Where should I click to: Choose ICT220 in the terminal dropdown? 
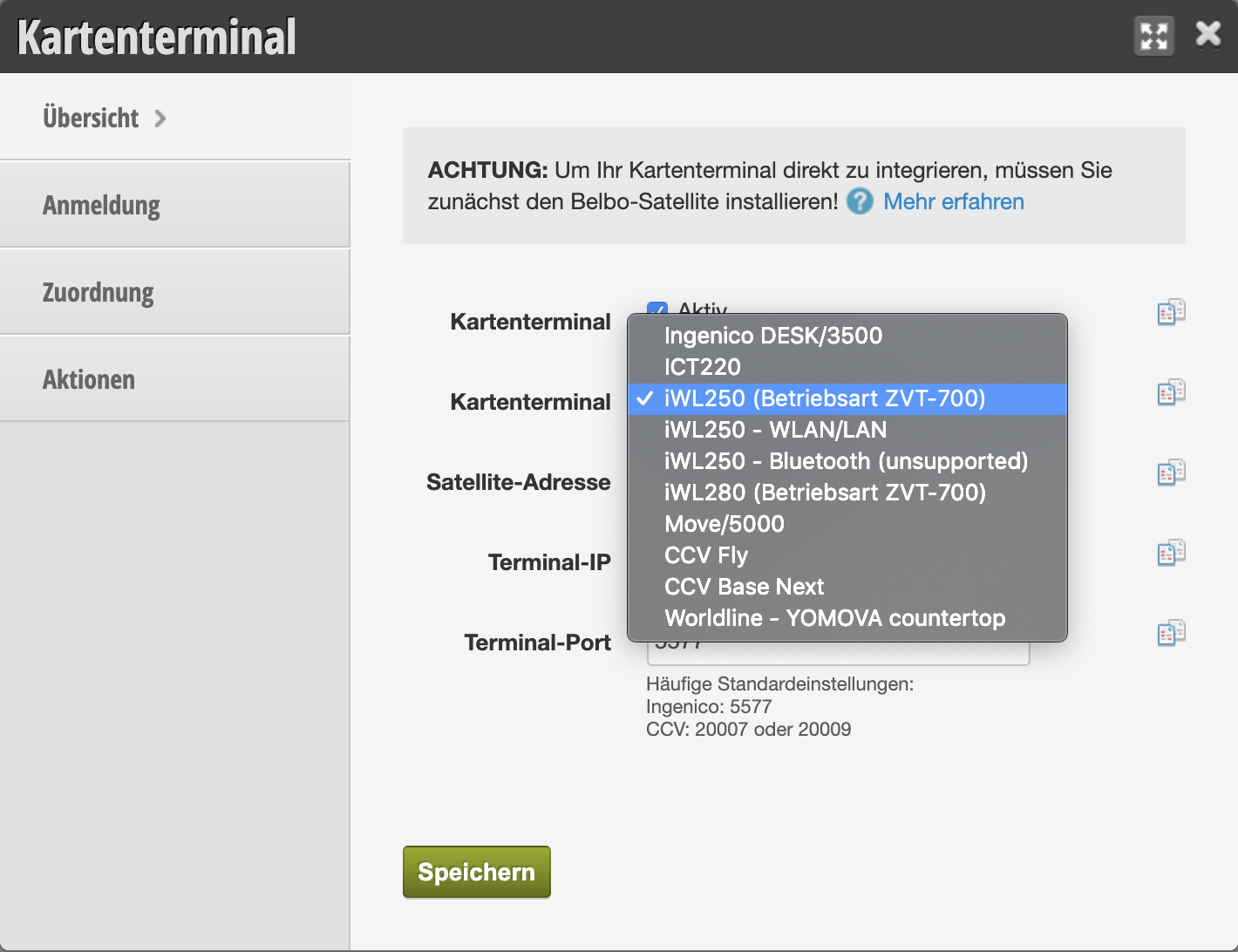point(702,367)
